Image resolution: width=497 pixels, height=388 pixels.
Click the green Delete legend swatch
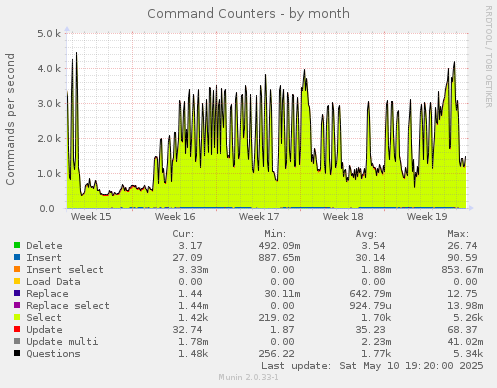pos(17,245)
